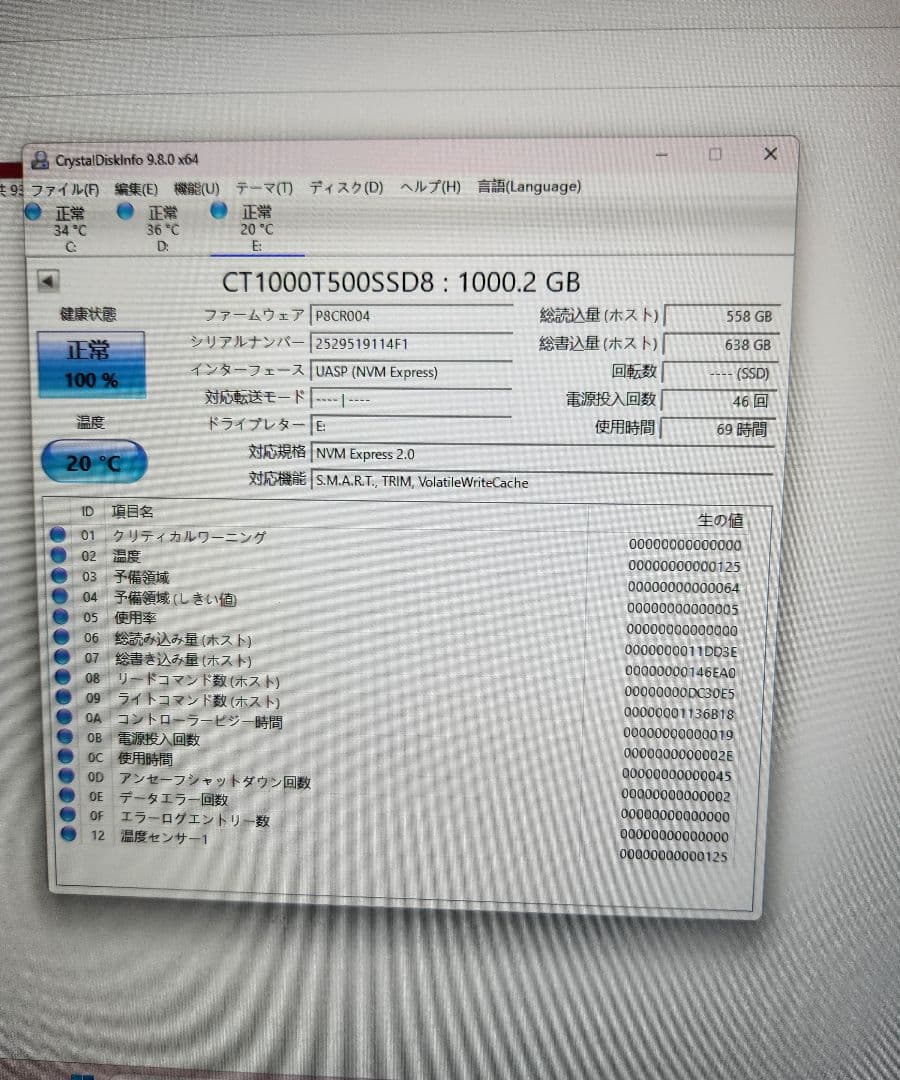The height and width of the screenshot is (1080, 900).
Task: Click the NVM Express 2.0 standard field
Action: (x=543, y=454)
